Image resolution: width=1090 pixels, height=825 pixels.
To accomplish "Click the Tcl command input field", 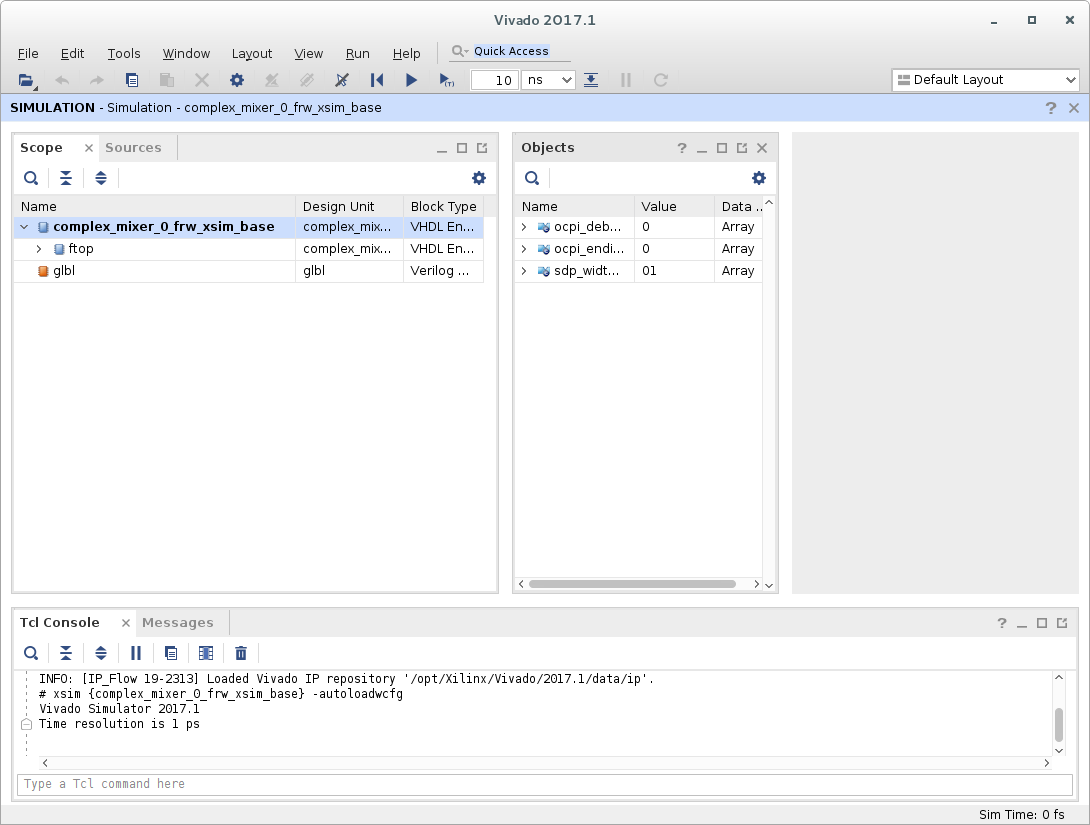I will 545,784.
